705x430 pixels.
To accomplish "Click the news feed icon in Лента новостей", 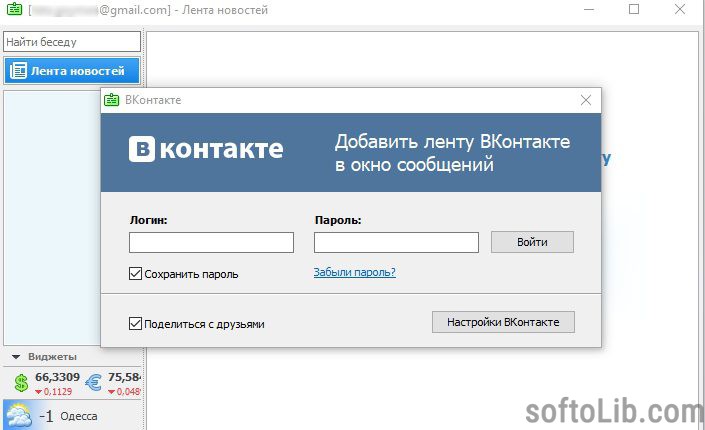I will tap(18, 71).
